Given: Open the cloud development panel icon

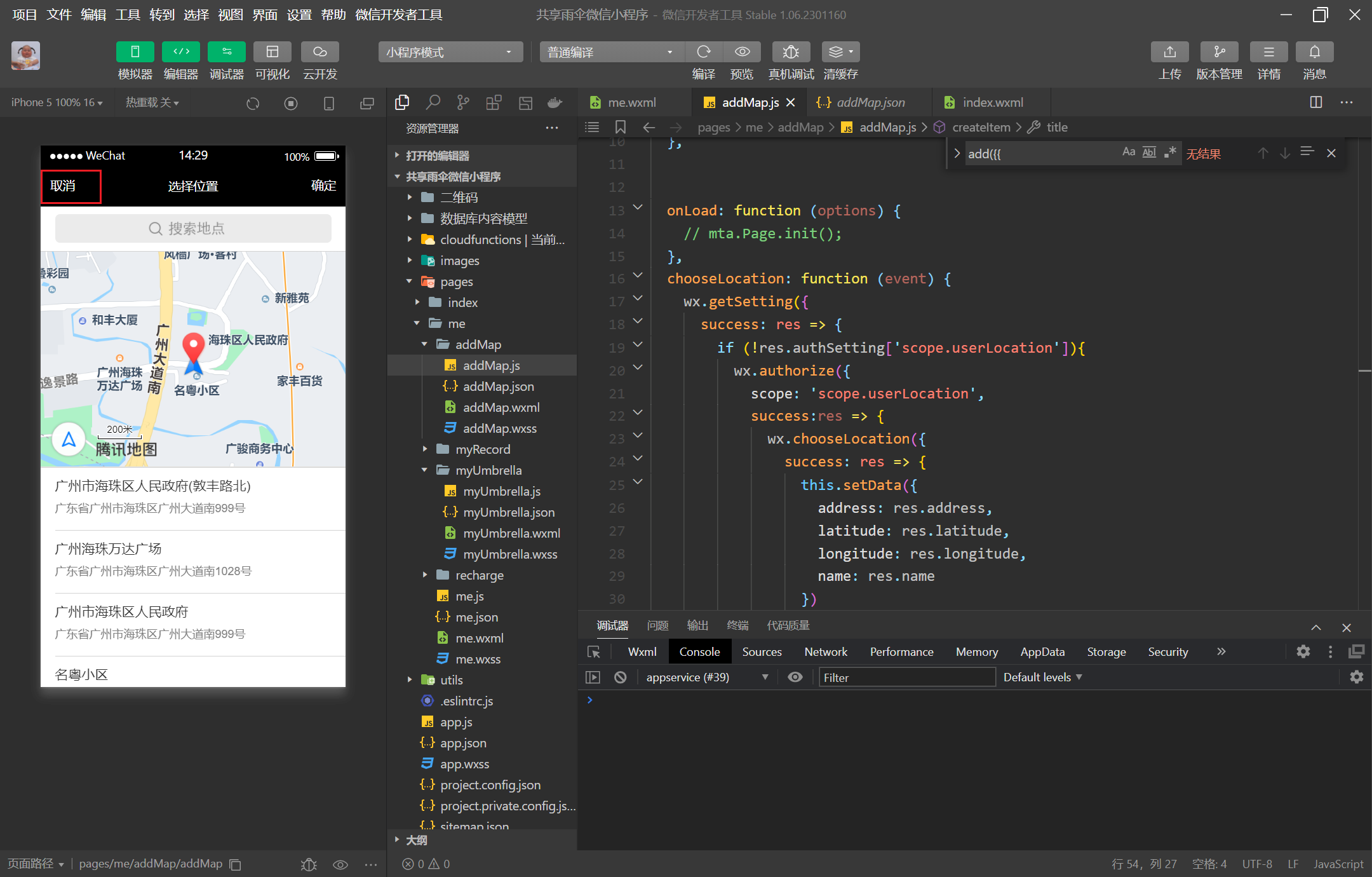Looking at the screenshot, I should [x=319, y=52].
